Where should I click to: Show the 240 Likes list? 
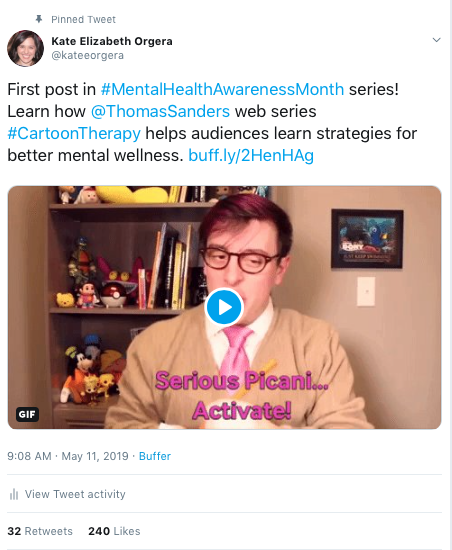click(114, 531)
